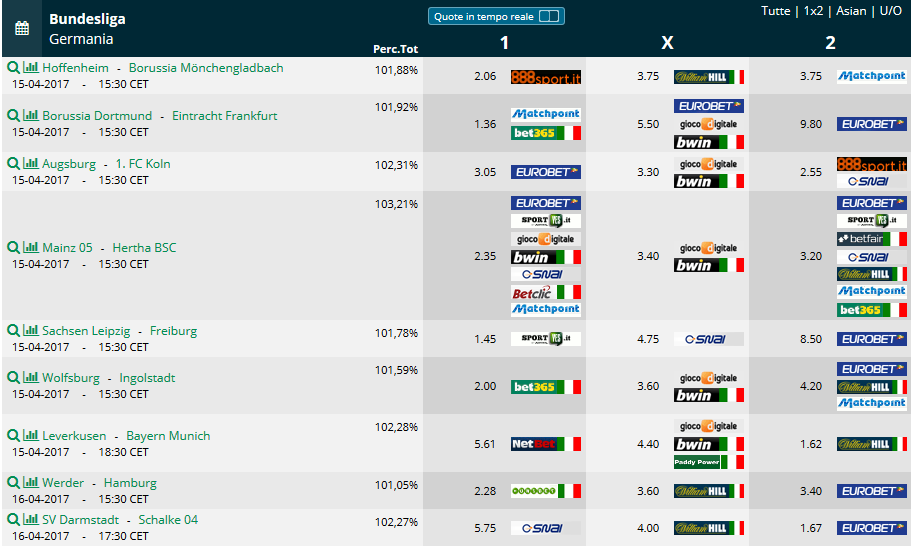
Task: Click Betclic logo in Mainz 05 row
Action: coord(546,292)
